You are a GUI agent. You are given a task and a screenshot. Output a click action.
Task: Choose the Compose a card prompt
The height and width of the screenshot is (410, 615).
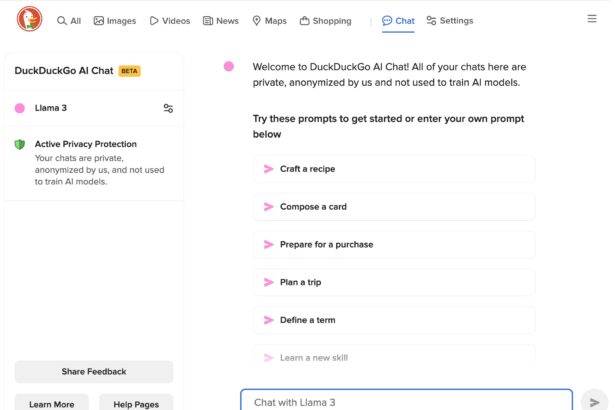[394, 207]
